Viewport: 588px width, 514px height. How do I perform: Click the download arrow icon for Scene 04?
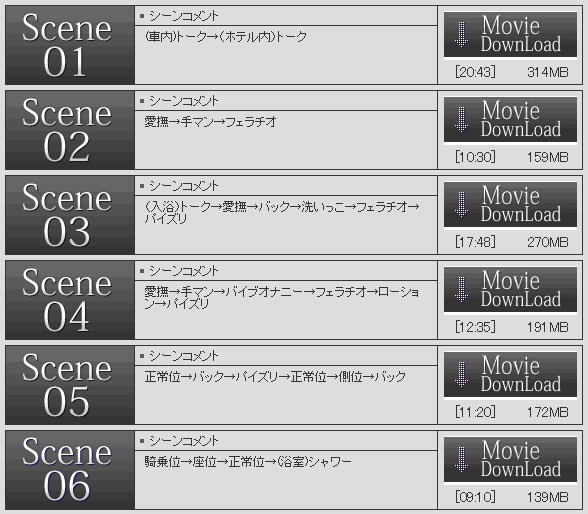(x=461, y=289)
